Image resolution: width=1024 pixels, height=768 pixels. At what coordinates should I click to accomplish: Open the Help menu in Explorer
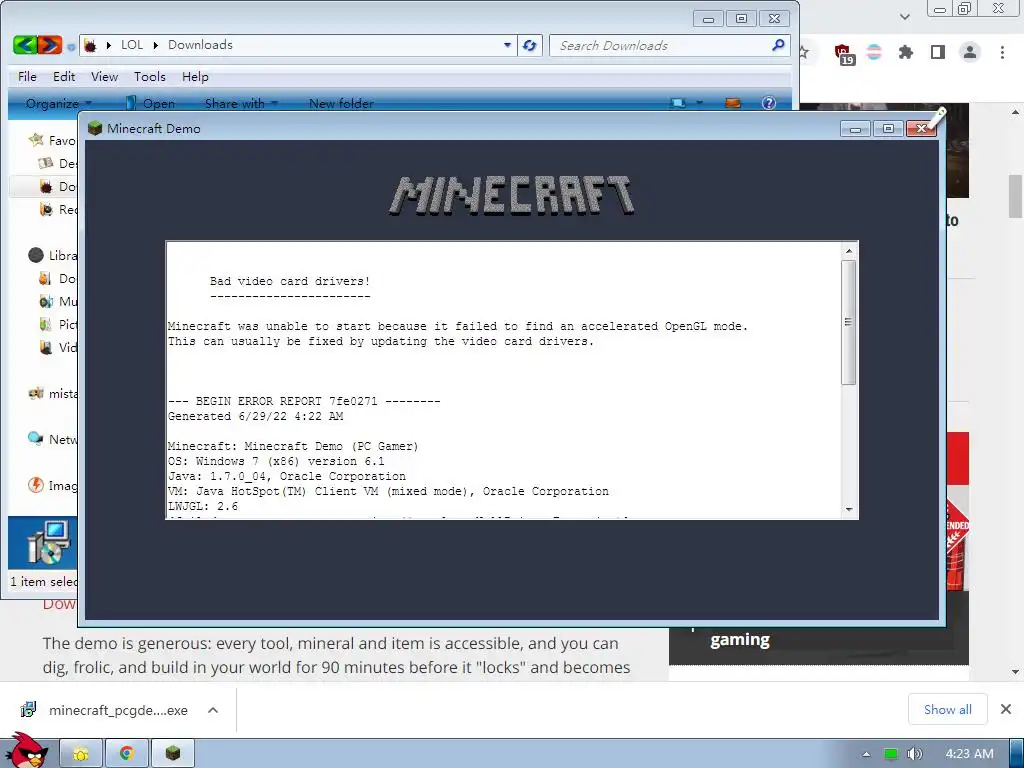click(195, 76)
